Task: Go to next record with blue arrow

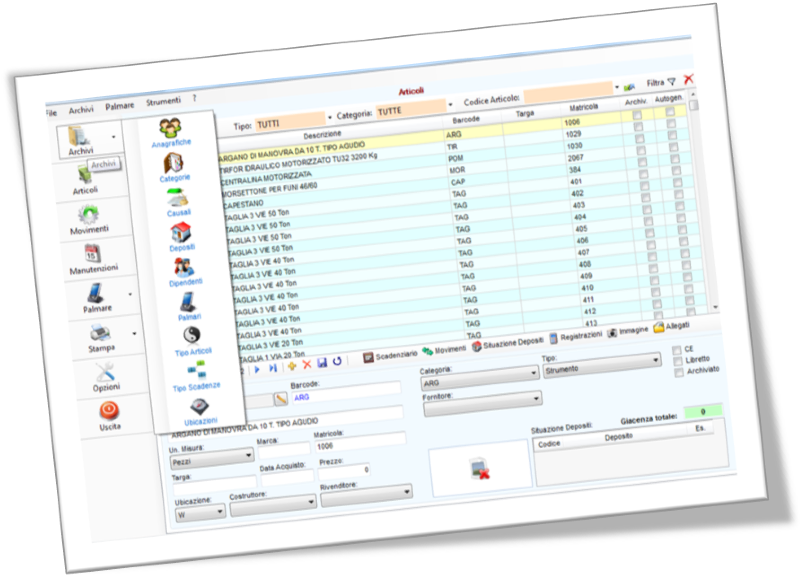Action: 258,369
